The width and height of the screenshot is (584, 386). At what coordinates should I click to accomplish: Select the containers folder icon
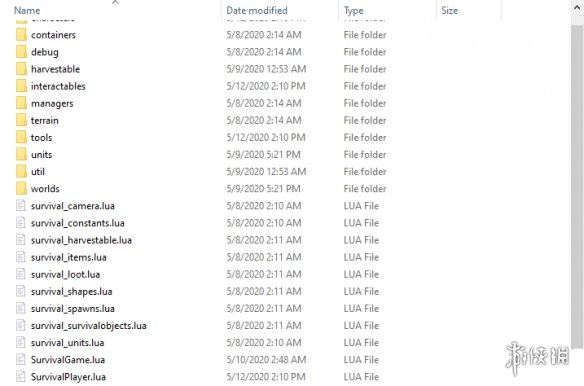[x=21, y=35]
